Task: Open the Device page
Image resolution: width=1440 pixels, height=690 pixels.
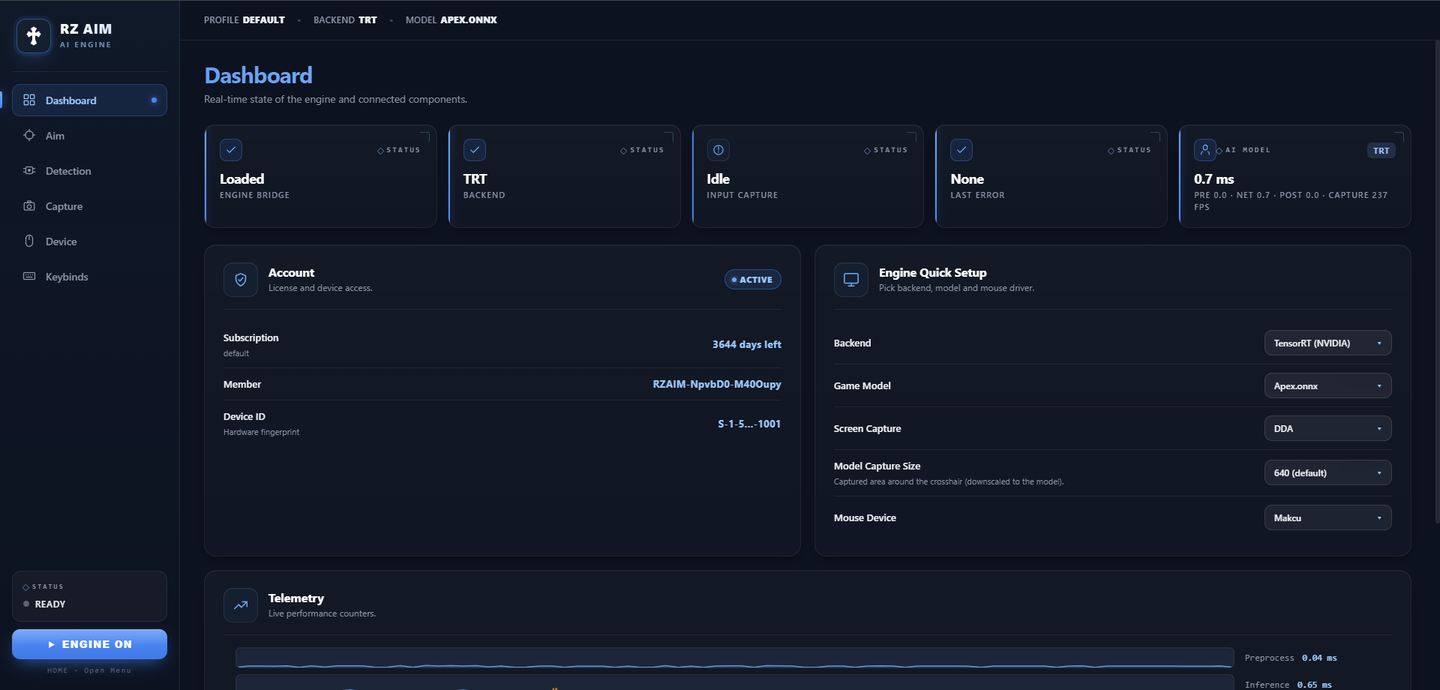Action: click(x=90, y=241)
